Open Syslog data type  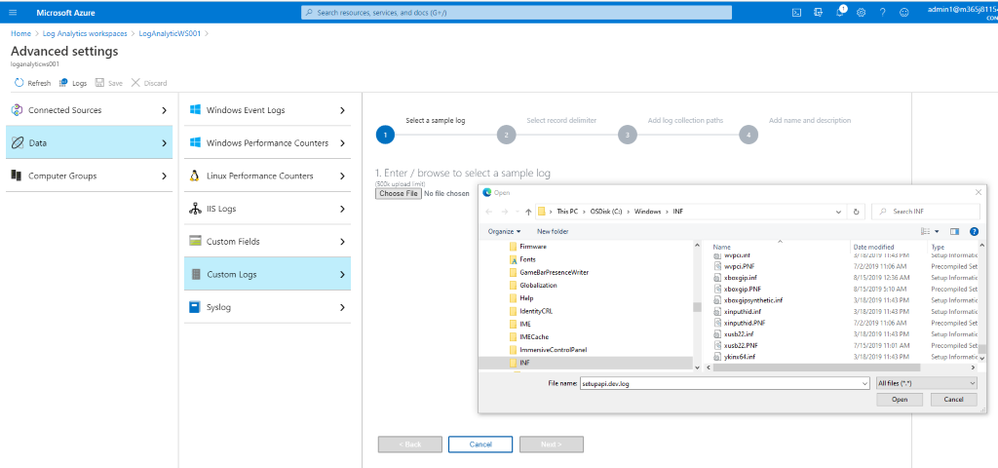pyautogui.click(x=267, y=307)
